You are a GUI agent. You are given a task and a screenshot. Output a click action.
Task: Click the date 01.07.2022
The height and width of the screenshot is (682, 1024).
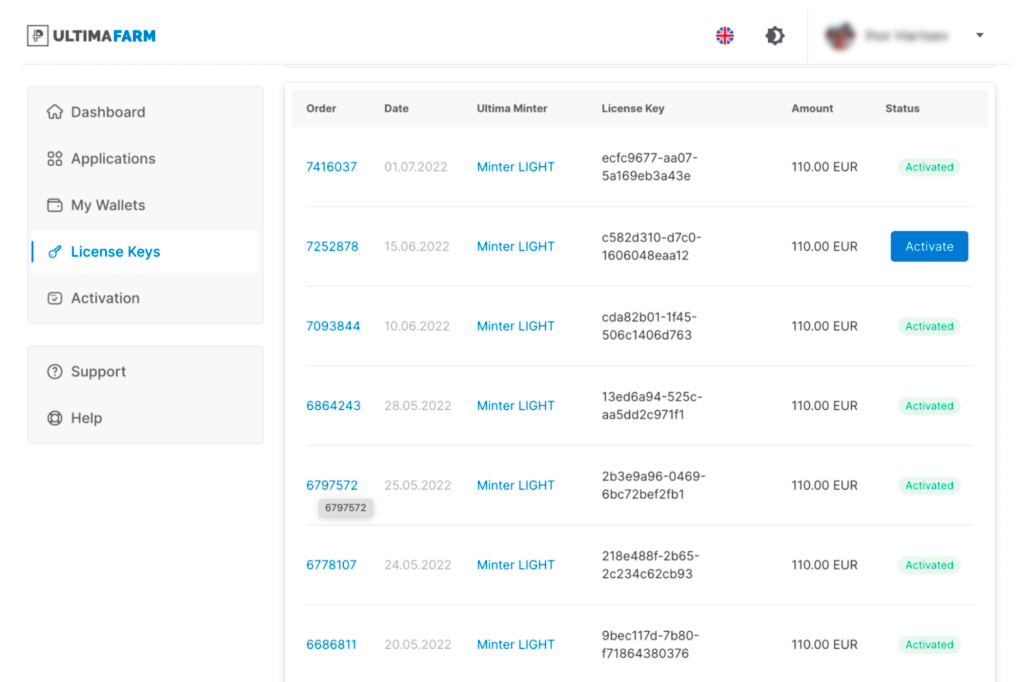click(x=416, y=167)
